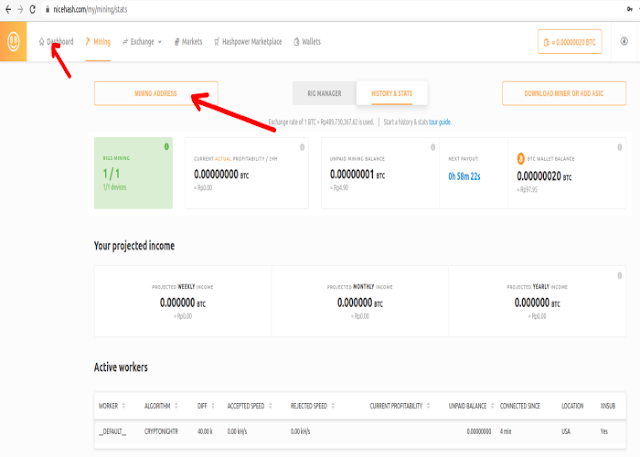Click the USA location cell
The height and width of the screenshot is (457, 640).
566,432
